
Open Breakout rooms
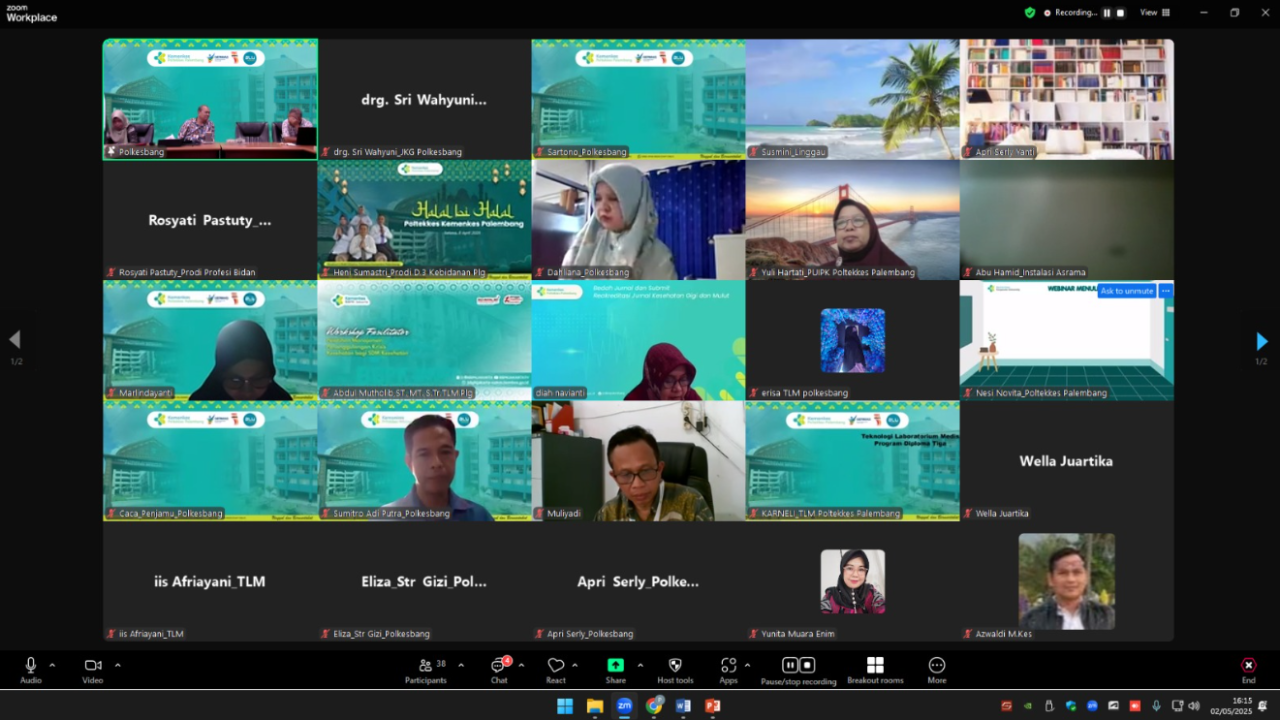click(x=875, y=669)
